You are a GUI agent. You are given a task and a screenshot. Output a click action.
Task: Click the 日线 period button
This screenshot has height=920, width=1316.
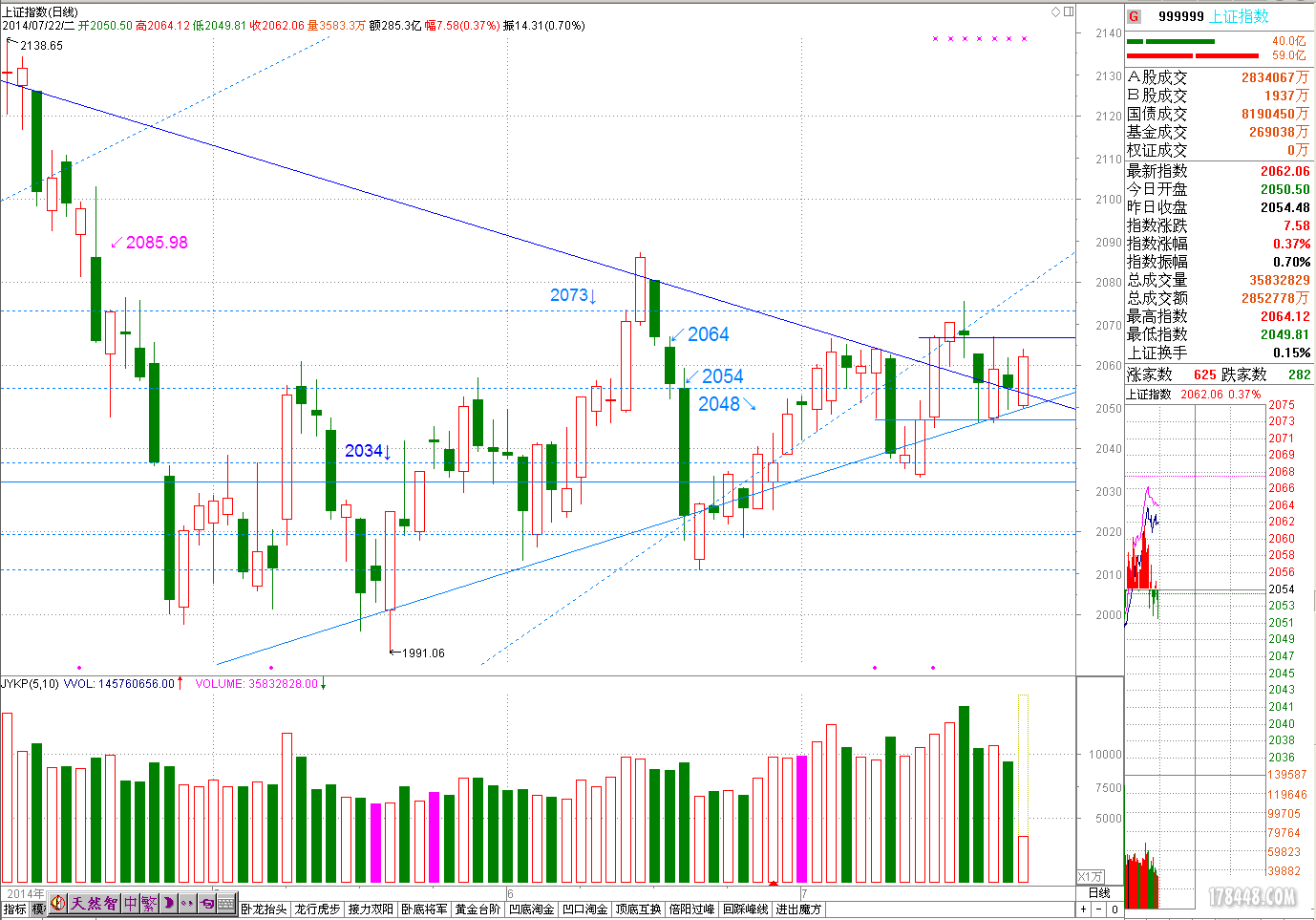[x=1099, y=893]
